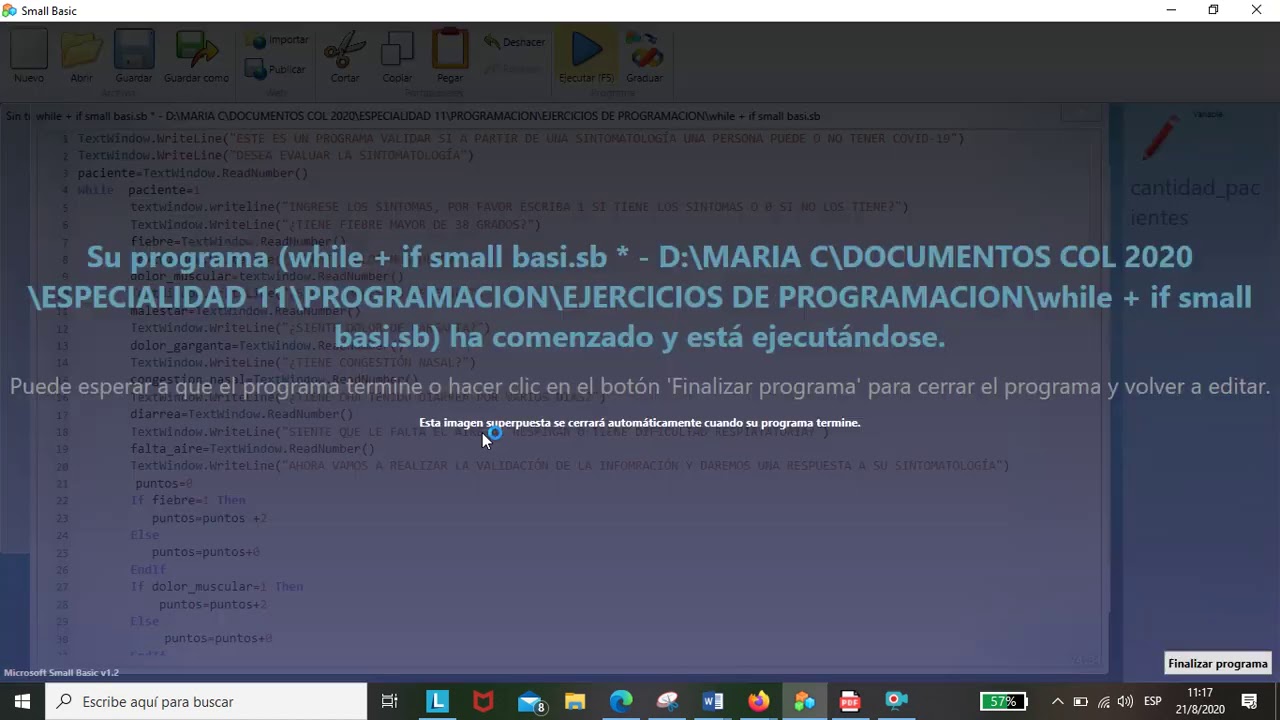
Task: Open the Mail app in taskbar
Action: pyautogui.click(x=530, y=702)
